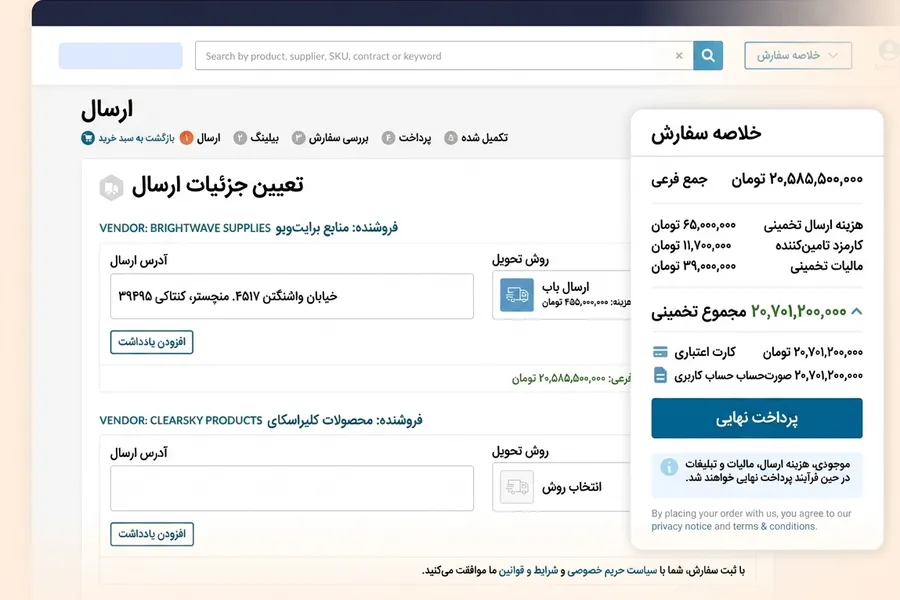900x600 pixels.
Task: Click the cart icon beside بازگشت به سبد خرید
Action: point(88,138)
